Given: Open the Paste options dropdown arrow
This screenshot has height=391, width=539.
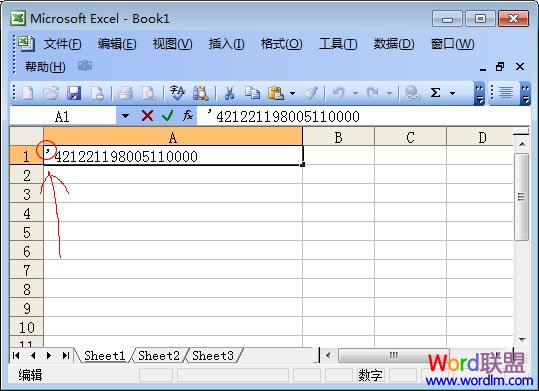Looking at the screenshot, I should tap(292, 93).
